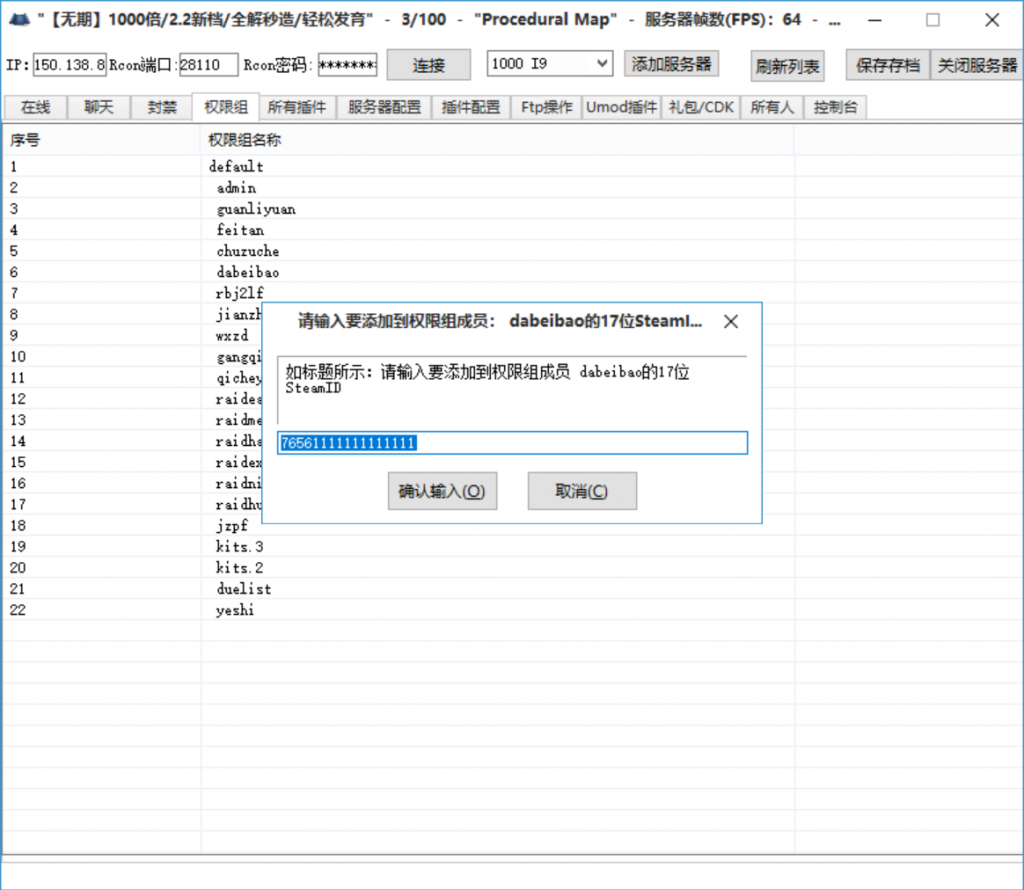This screenshot has width=1024, height=890.
Task: Click the 确认输入(O) confirm button
Action: (442, 491)
